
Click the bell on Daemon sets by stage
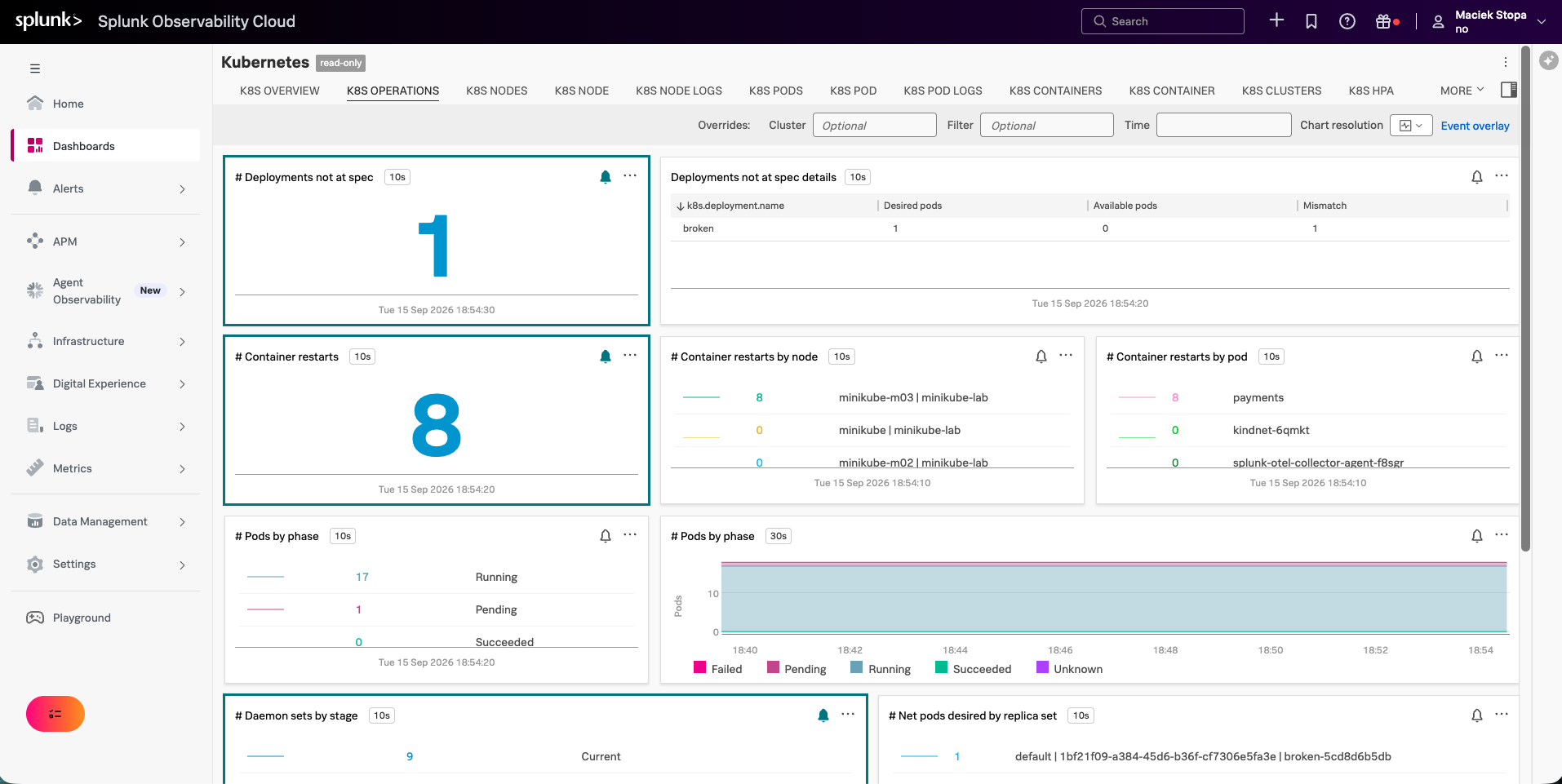point(823,715)
